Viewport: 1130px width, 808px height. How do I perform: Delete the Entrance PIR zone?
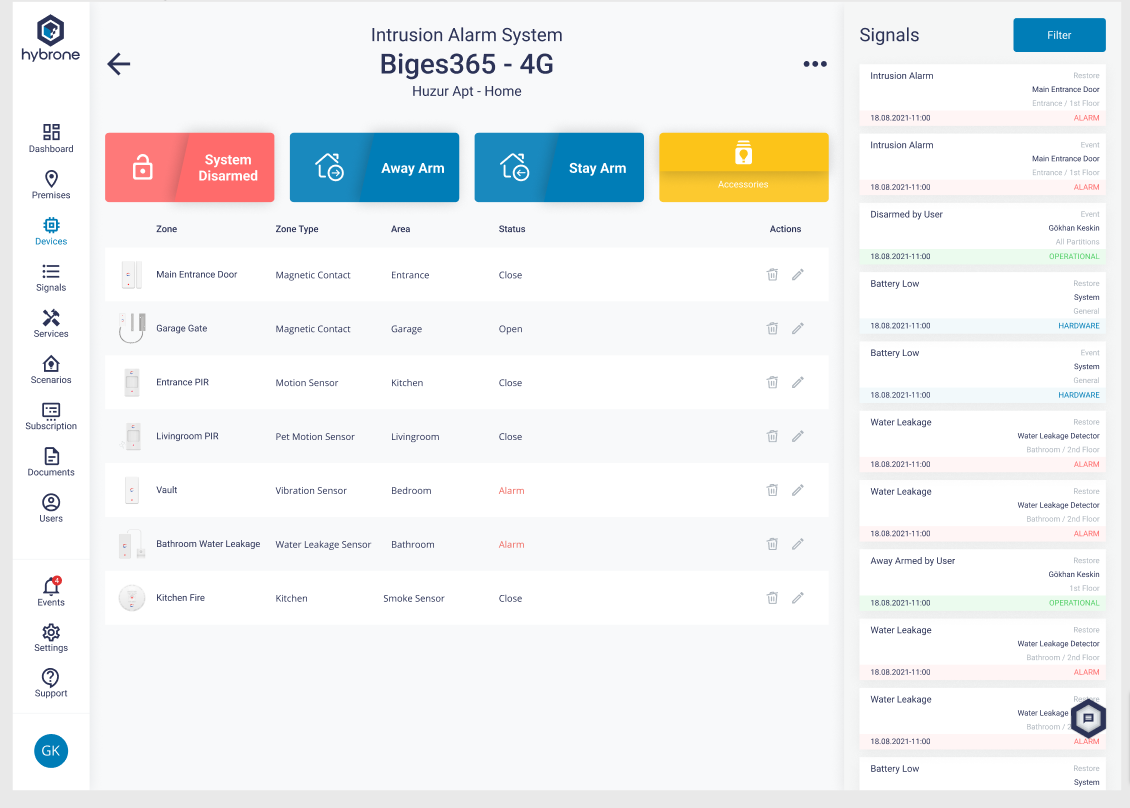pos(773,383)
